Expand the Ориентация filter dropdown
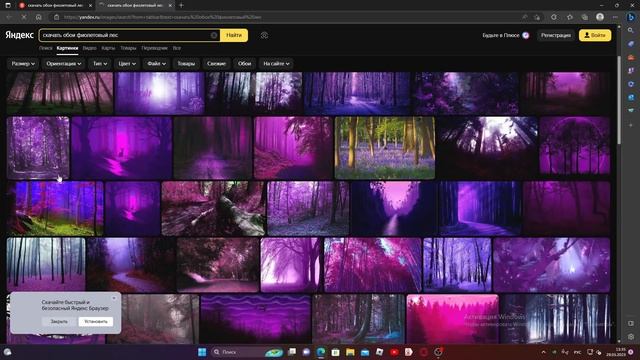The height and width of the screenshot is (360, 640). tap(64, 64)
